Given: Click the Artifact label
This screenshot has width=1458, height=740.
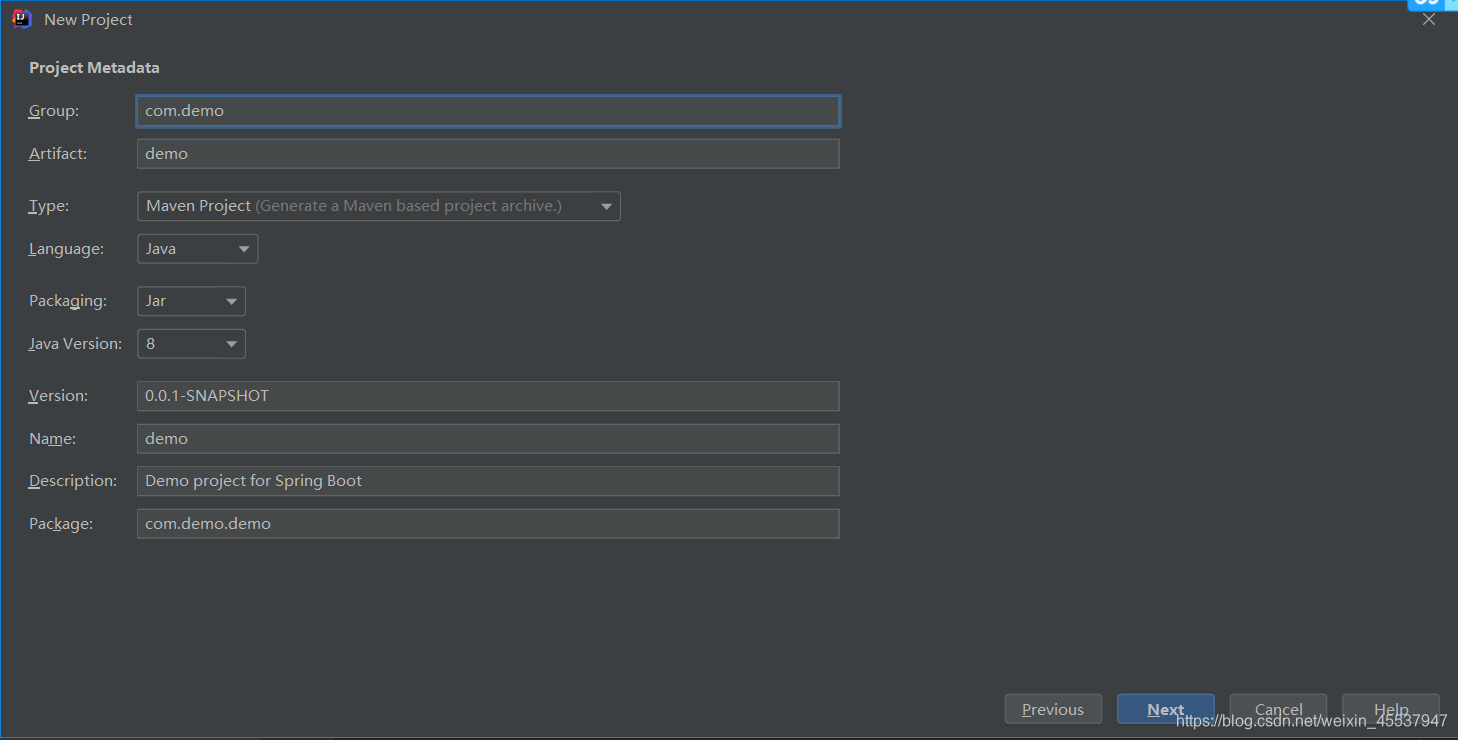Looking at the screenshot, I should [58, 154].
